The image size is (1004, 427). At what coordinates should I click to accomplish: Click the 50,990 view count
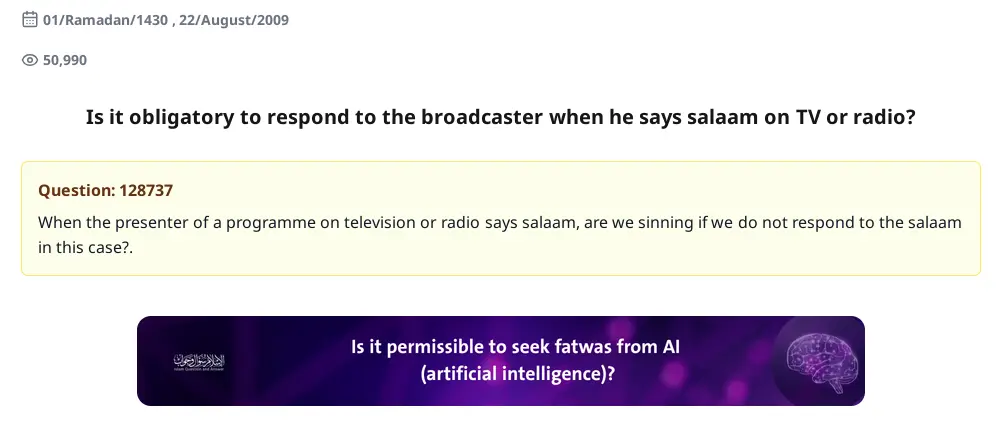pos(65,60)
